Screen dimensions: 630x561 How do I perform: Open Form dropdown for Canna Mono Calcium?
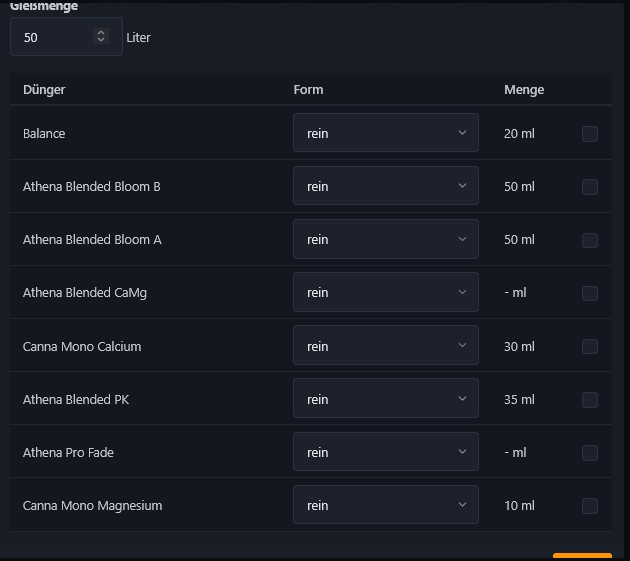click(x=385, y=346)
